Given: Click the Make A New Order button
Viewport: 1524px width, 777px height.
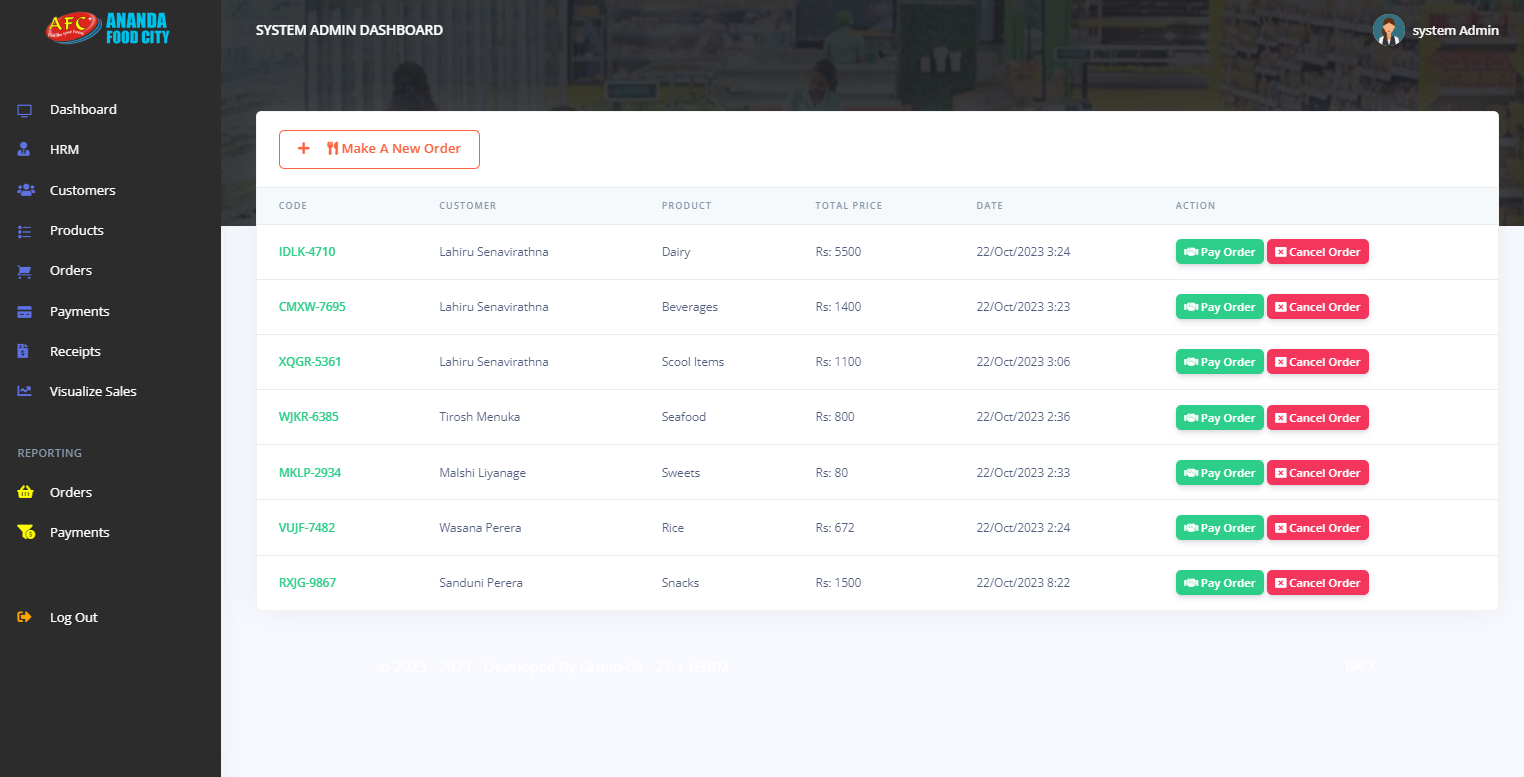Looking at the screenshot, I should pos(379,148).
